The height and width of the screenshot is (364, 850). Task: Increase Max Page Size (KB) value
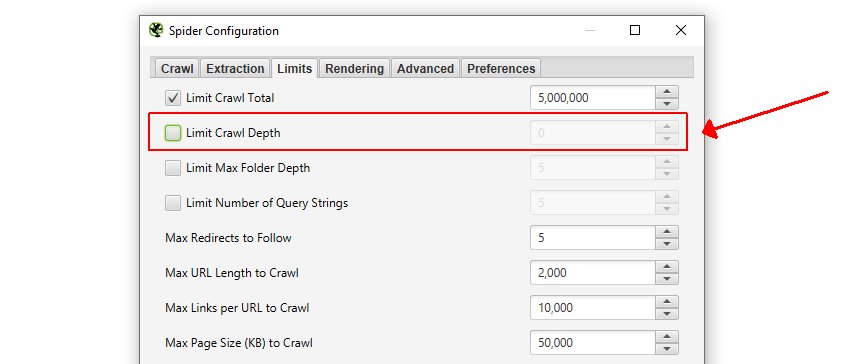tap(667, 337)
